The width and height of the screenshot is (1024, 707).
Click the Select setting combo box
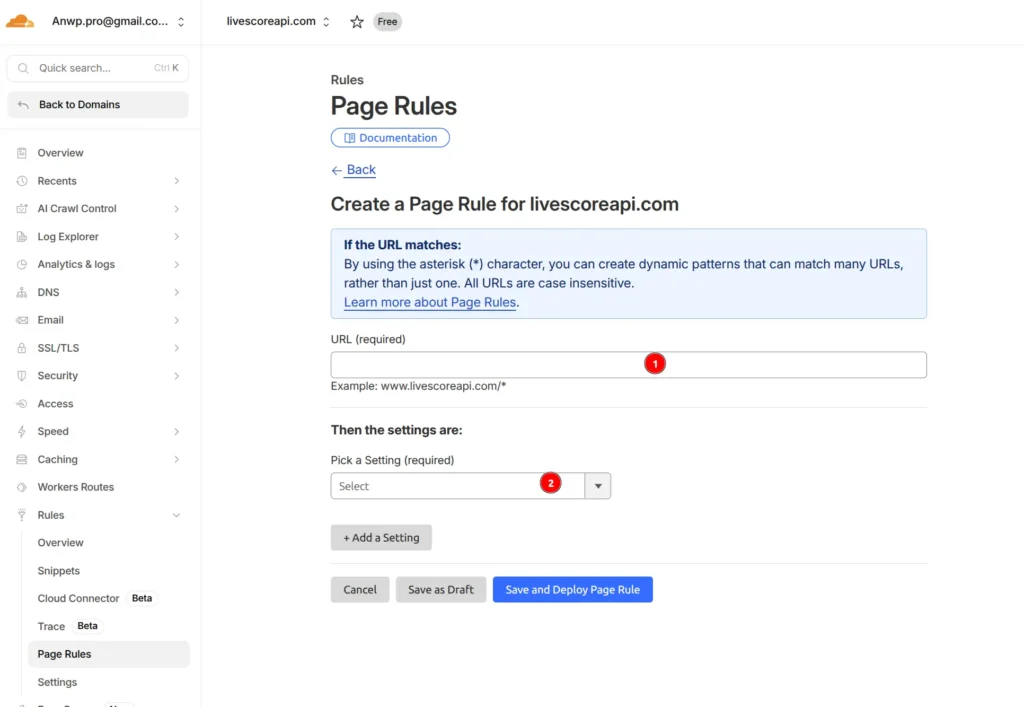pos(458,486)
